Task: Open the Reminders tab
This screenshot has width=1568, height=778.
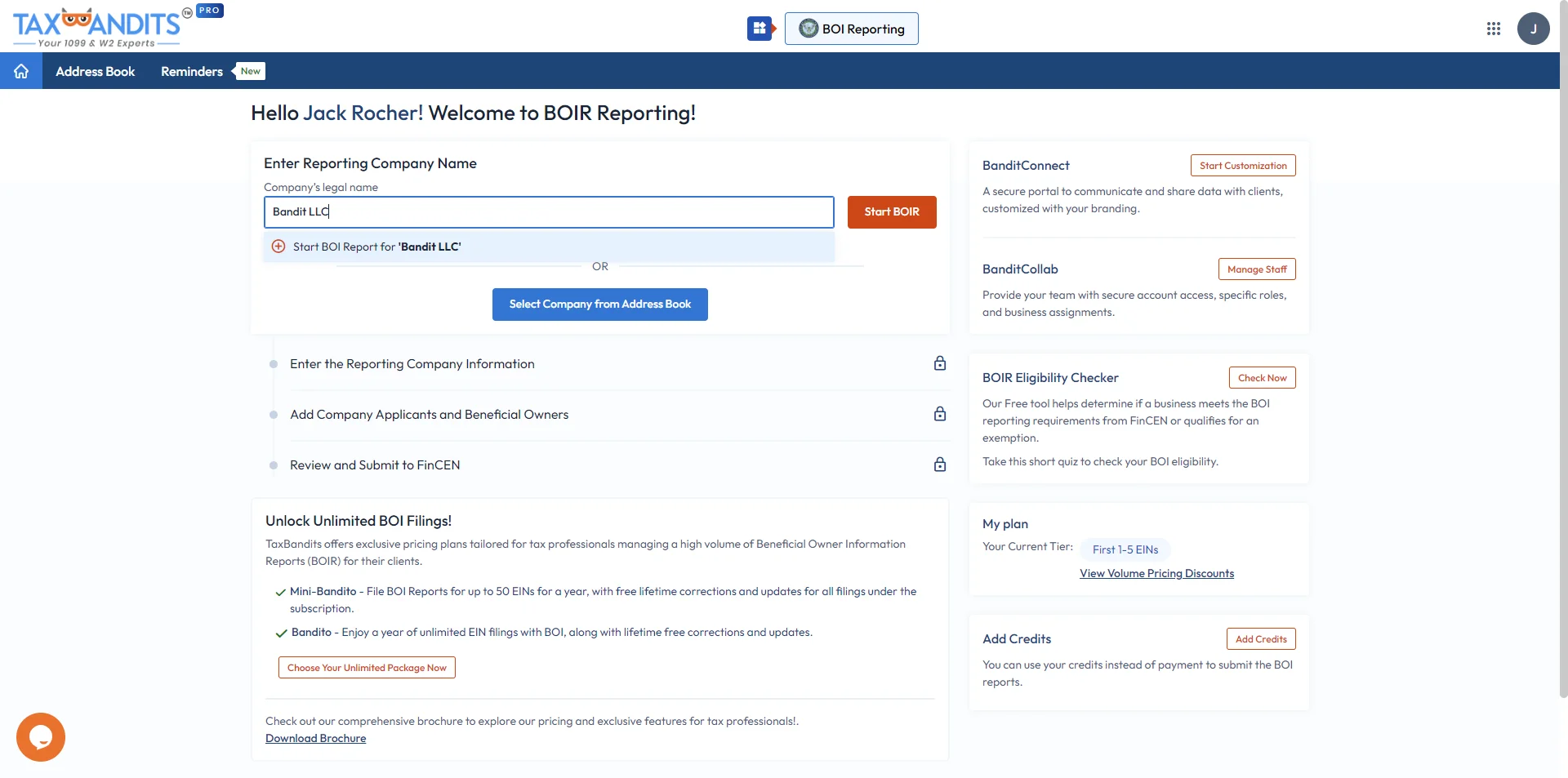Action: (x=192, y=71)
